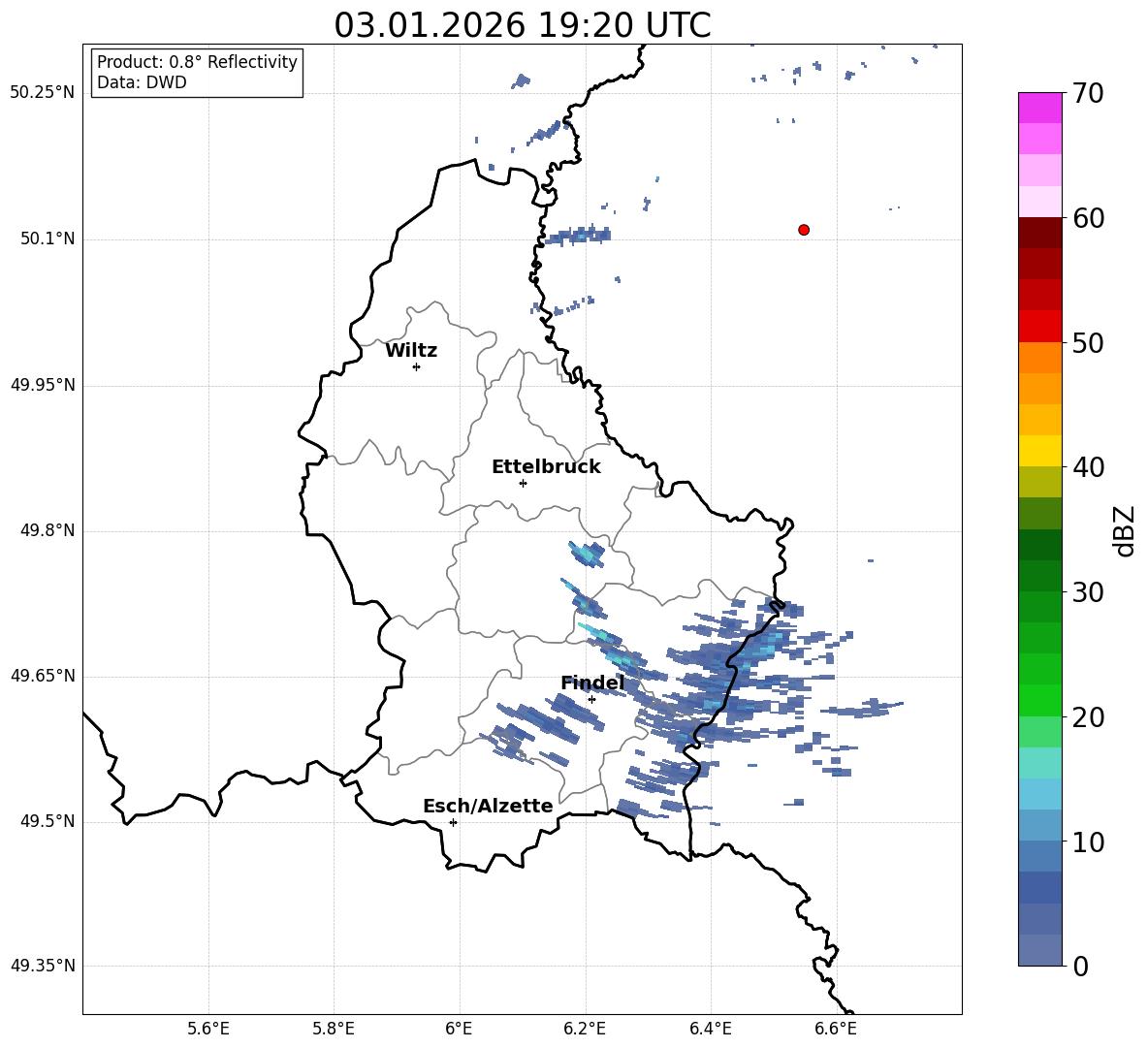This screenshot has width=1148, height=1048.
Task: Click the 49.5°N latitude label
Action: 48,822
